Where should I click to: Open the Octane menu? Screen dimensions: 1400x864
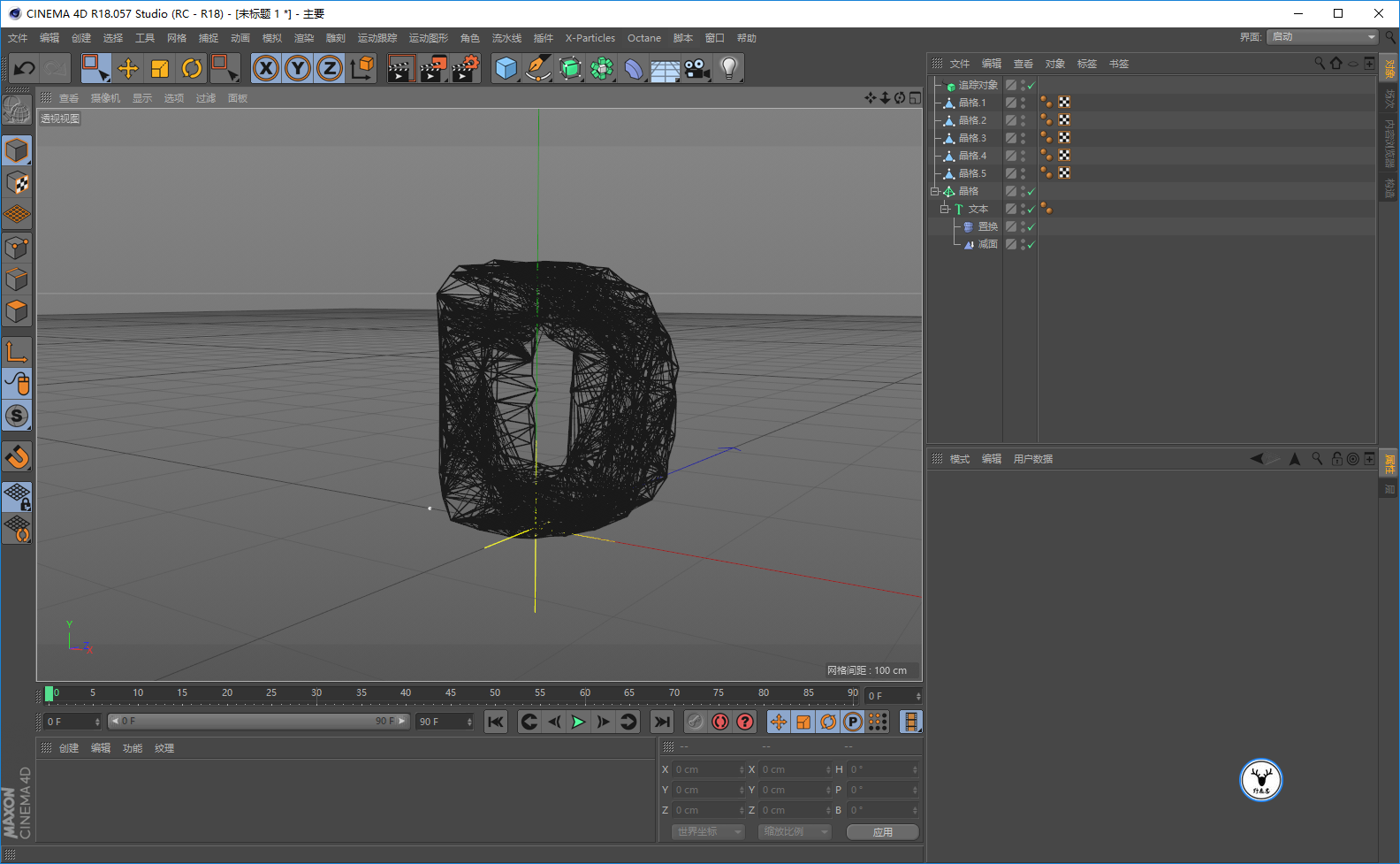point(643,38)
